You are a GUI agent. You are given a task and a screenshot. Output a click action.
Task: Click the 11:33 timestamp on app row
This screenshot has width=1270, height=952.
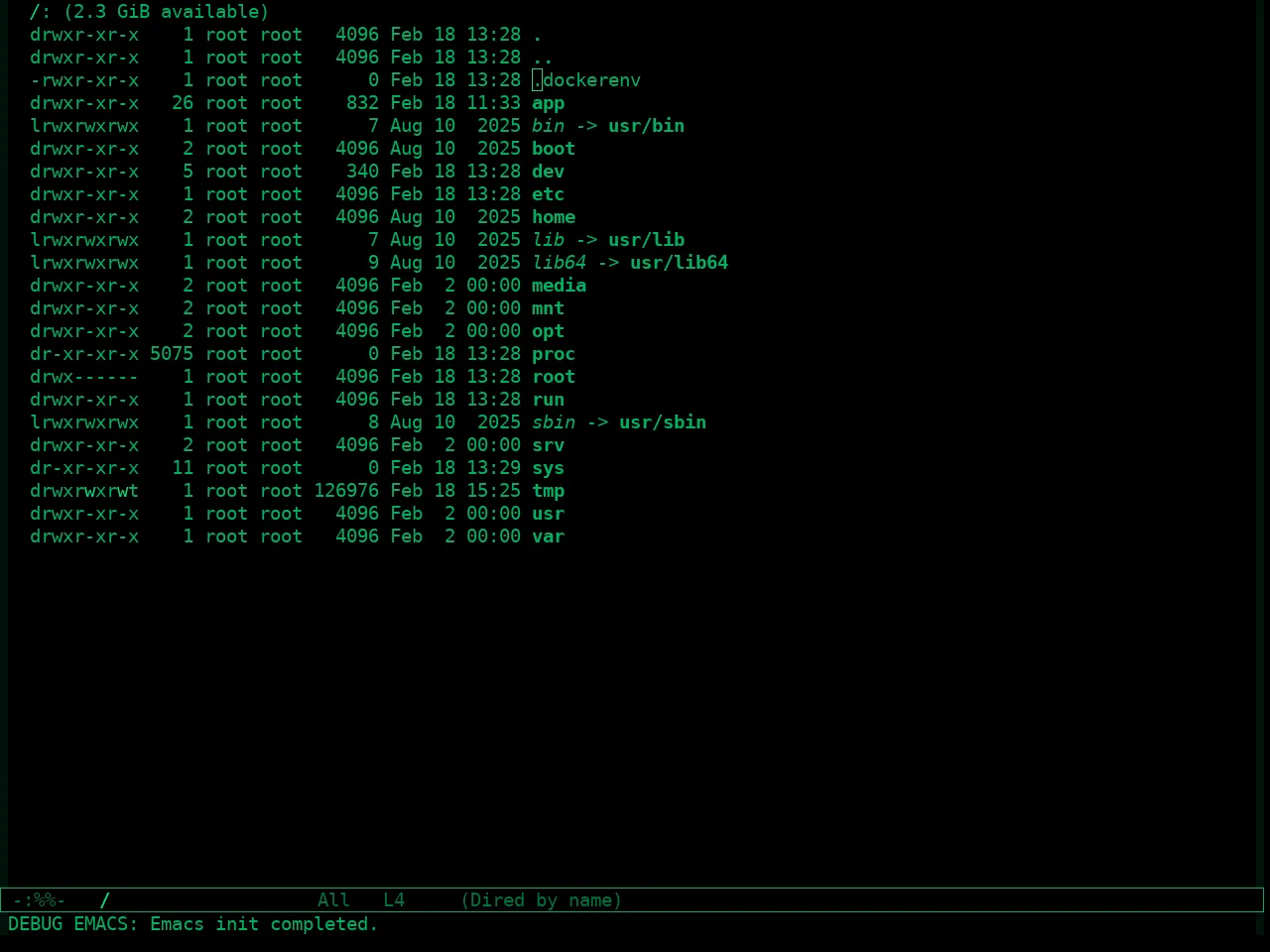(x=493, y=103)
